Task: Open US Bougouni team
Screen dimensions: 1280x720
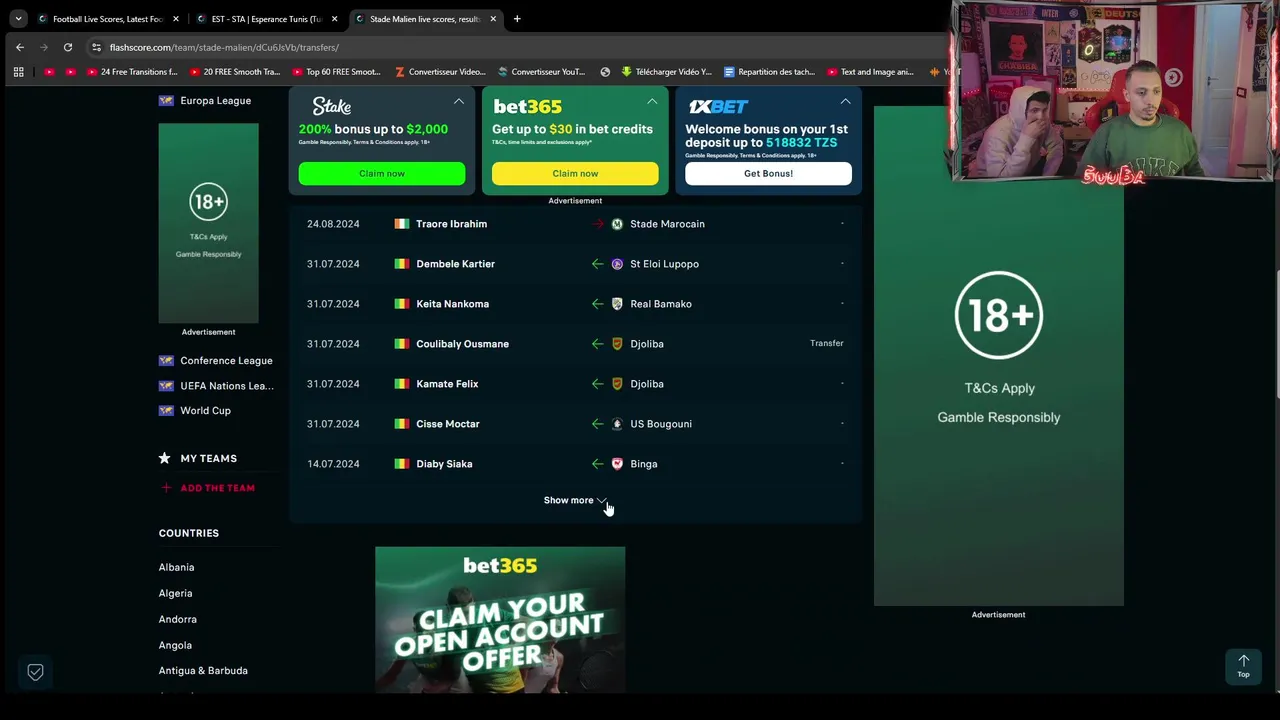Action: [660, 424]
